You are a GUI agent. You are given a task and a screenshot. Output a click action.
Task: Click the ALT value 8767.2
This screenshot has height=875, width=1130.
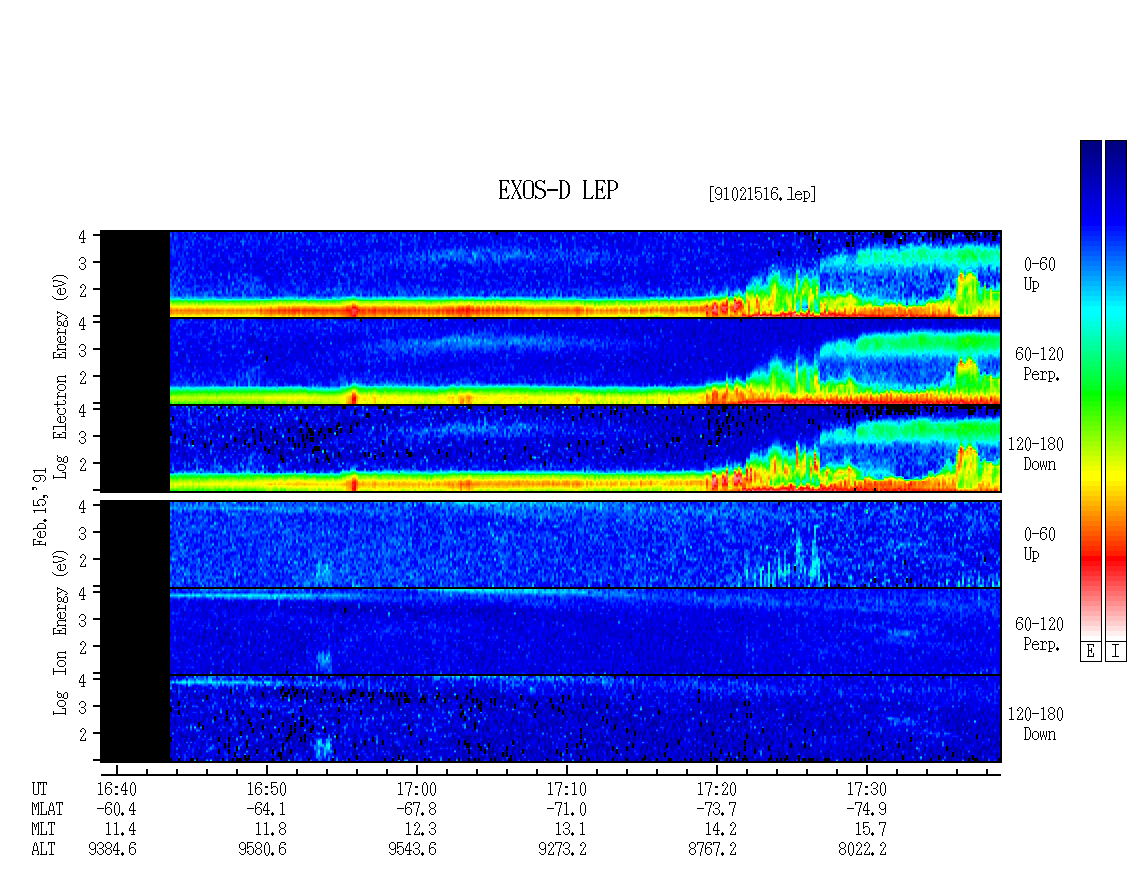(x=712, y=850)
